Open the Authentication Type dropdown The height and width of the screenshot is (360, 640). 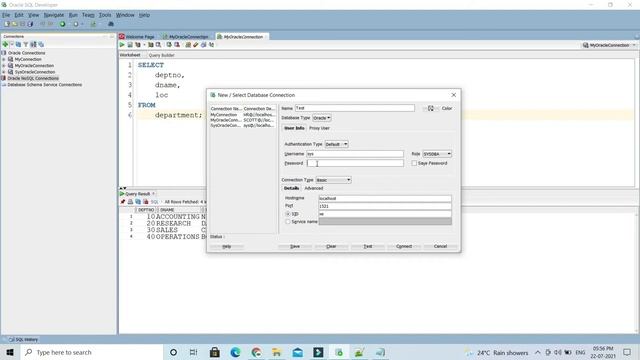tap(336, 144)
